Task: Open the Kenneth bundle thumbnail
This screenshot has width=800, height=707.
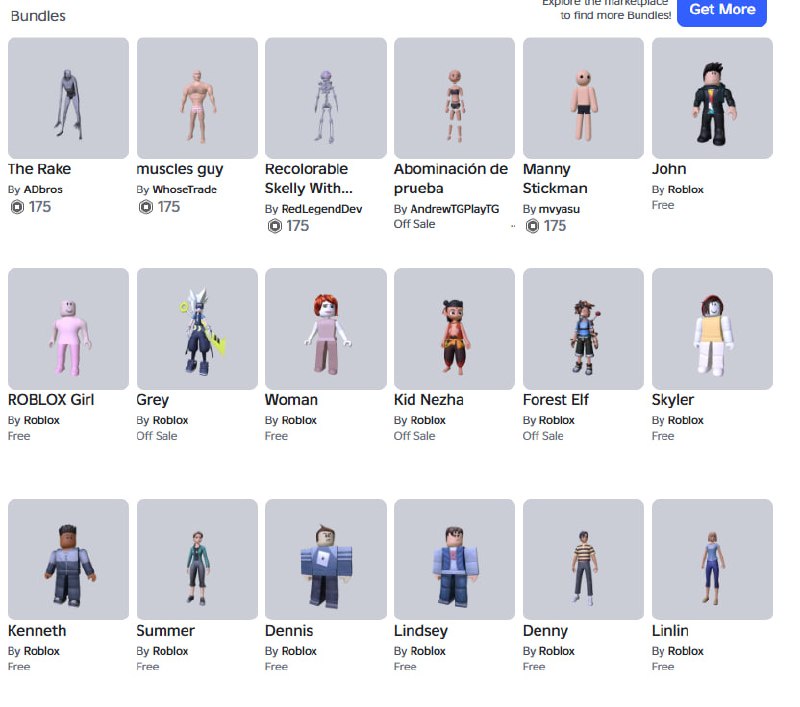Action: 68,560
